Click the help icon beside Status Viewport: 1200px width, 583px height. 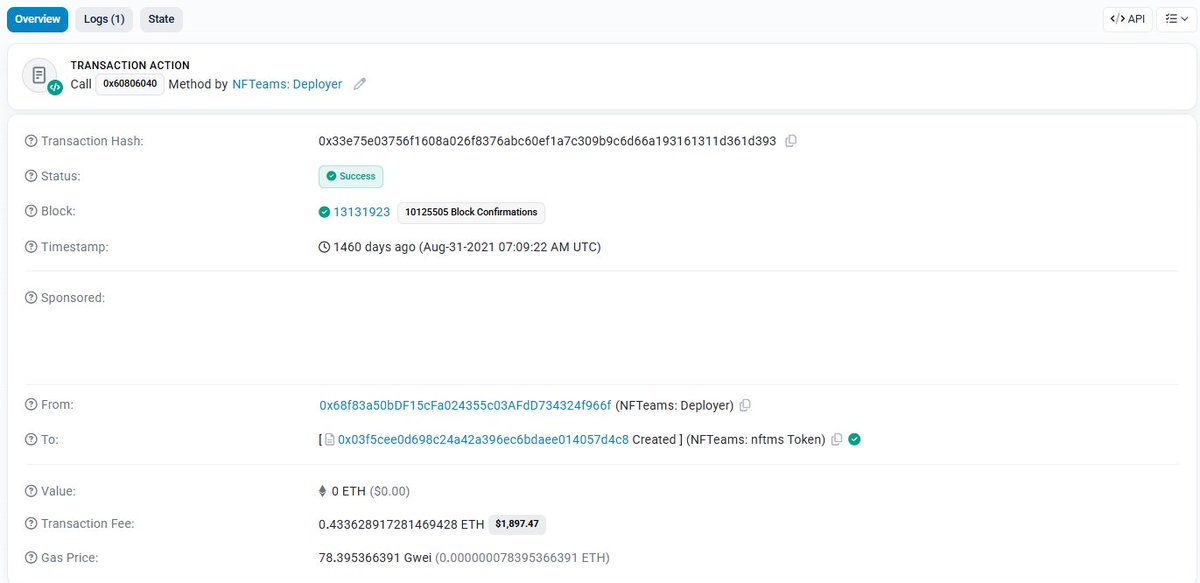click(31, 176)
